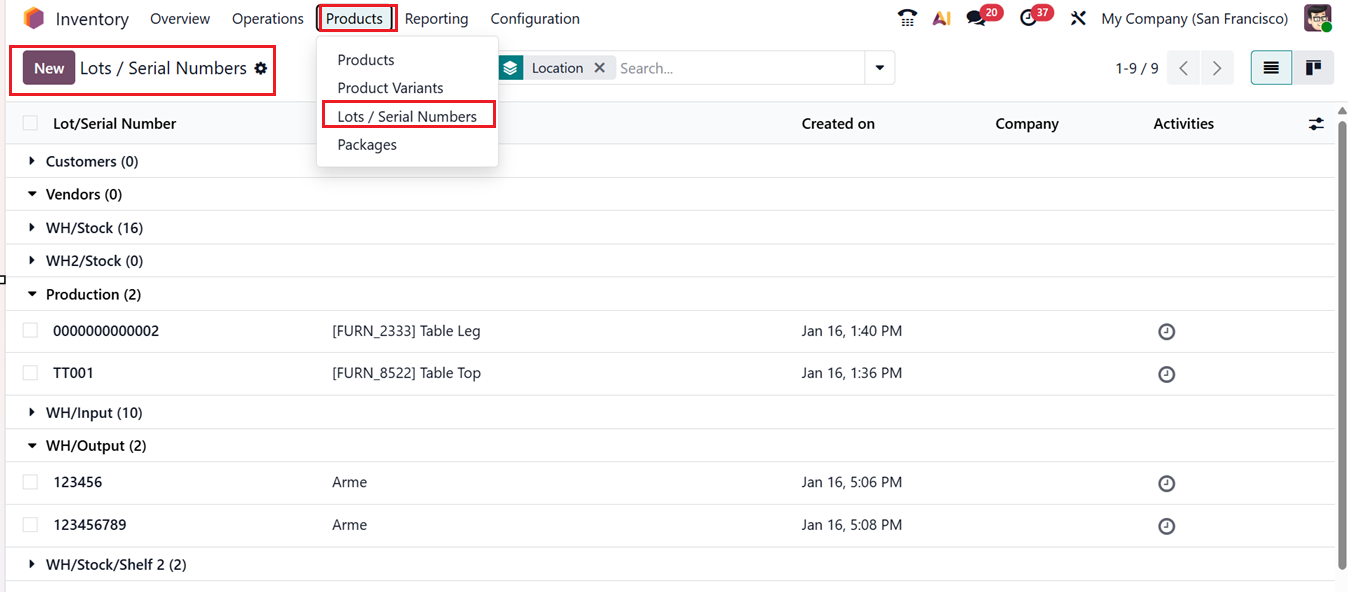Check the box for lot 0000000000002
Screen dimensions: 1348x592
pos(31,331)
